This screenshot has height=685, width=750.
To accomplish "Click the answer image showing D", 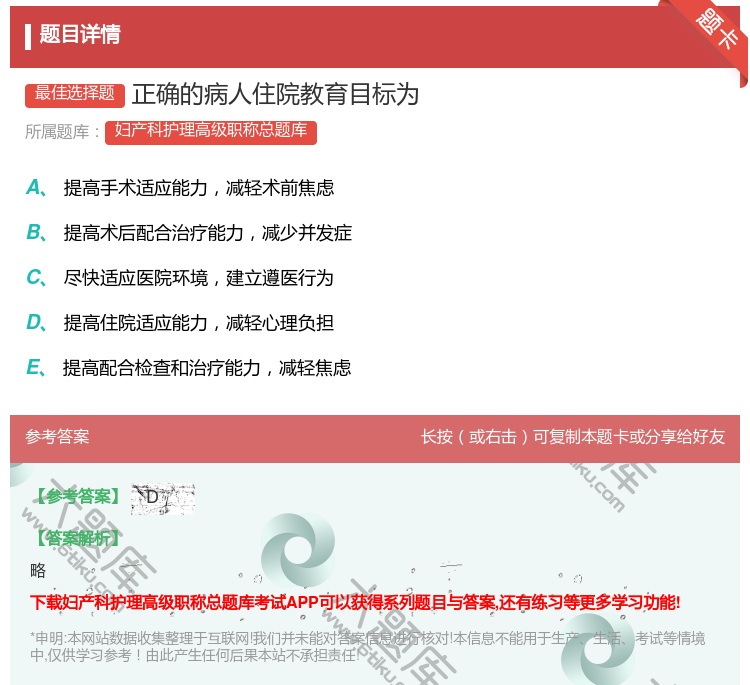I will click(x=163, y=499).
